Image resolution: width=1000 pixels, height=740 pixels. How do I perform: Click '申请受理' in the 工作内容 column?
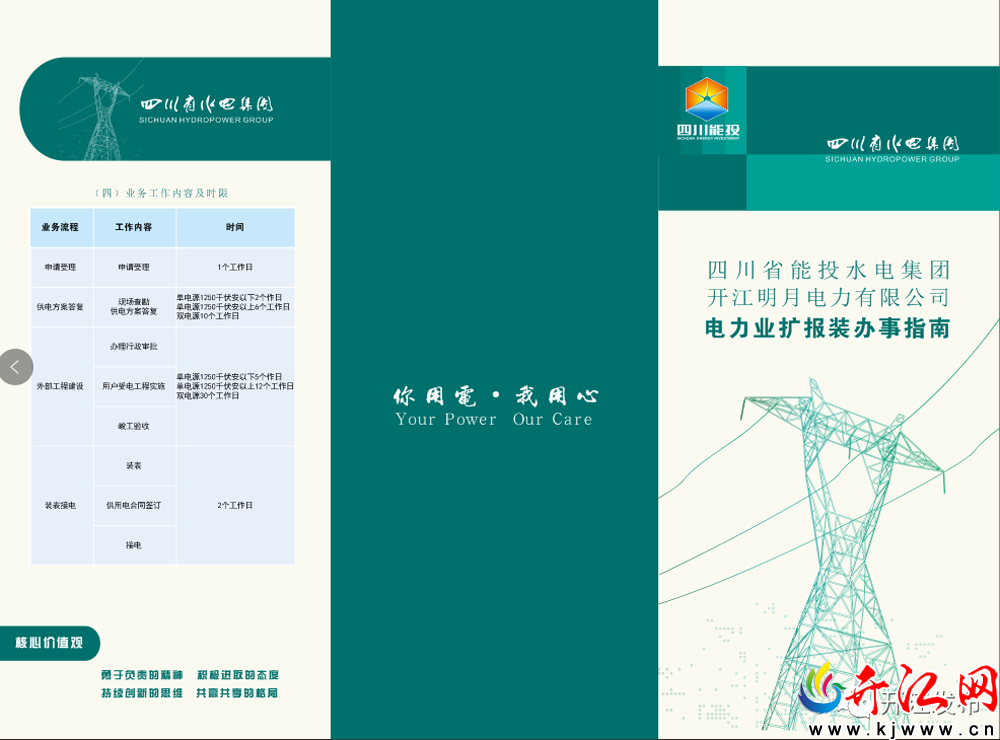pos(134,267)
